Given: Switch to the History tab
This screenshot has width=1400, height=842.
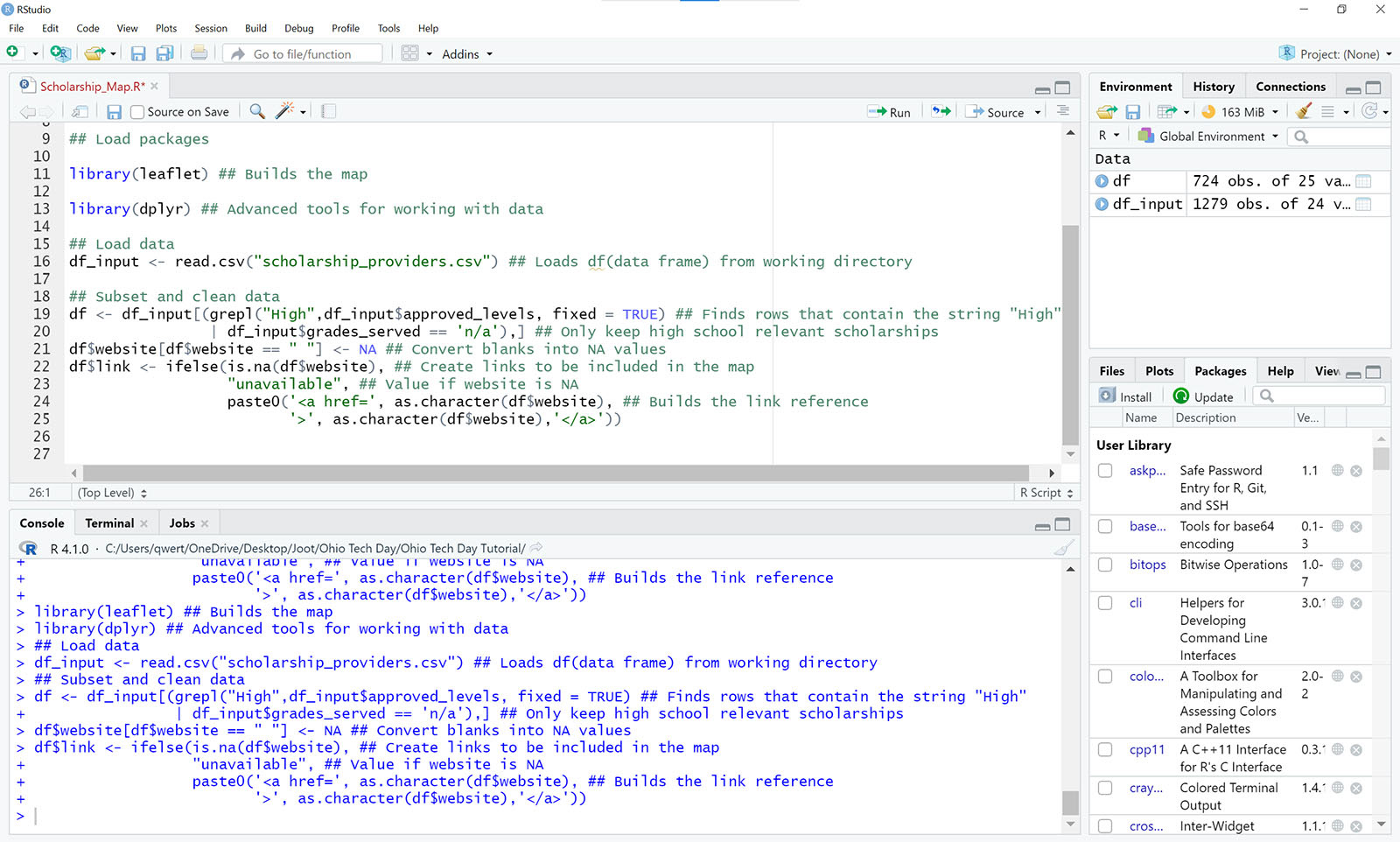Looking at the screenshot, I should tap(1214, 87).
